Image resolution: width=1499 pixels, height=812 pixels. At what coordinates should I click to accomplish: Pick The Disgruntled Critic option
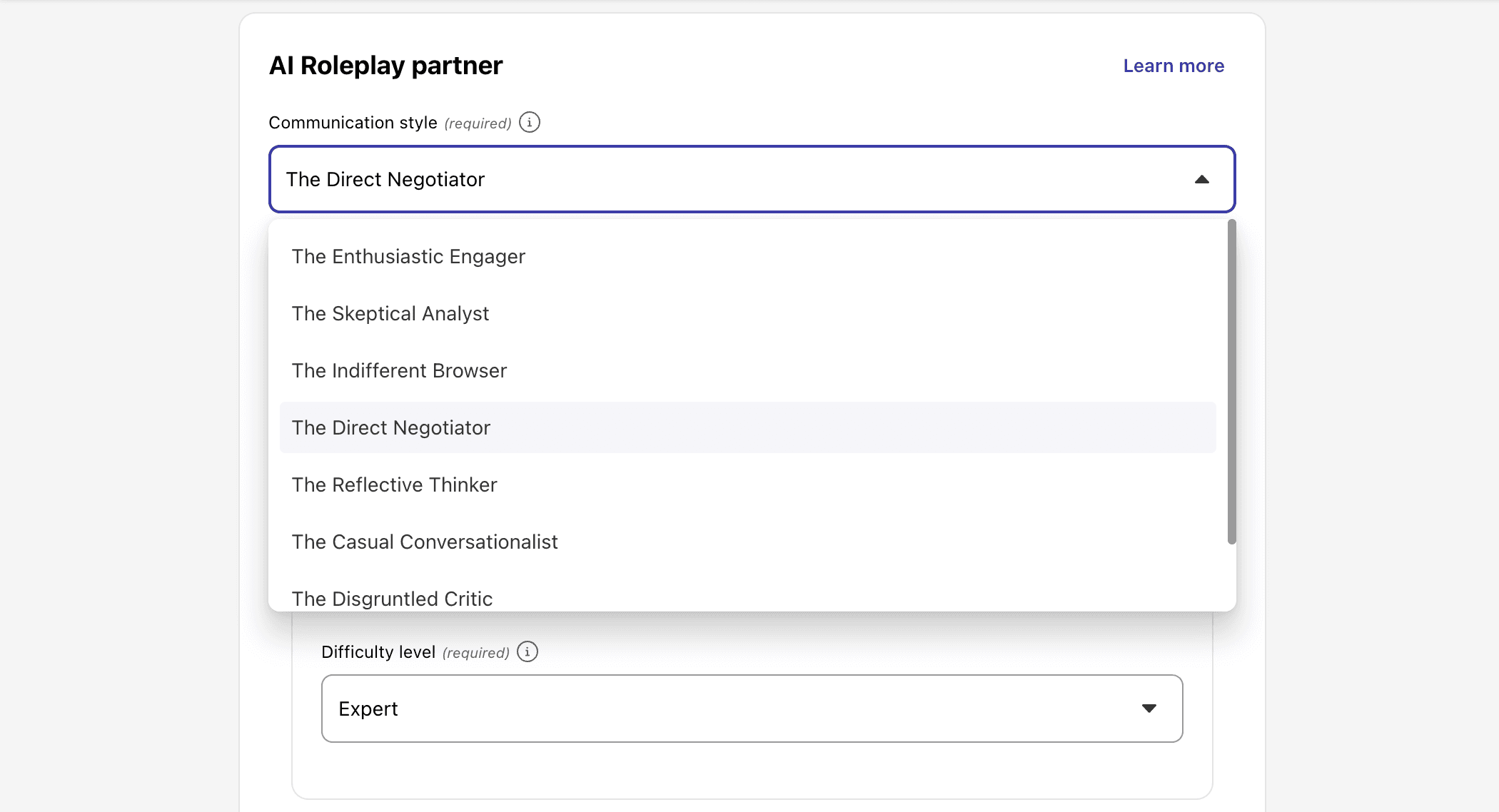pyautogui.click(x=392, y=598)
